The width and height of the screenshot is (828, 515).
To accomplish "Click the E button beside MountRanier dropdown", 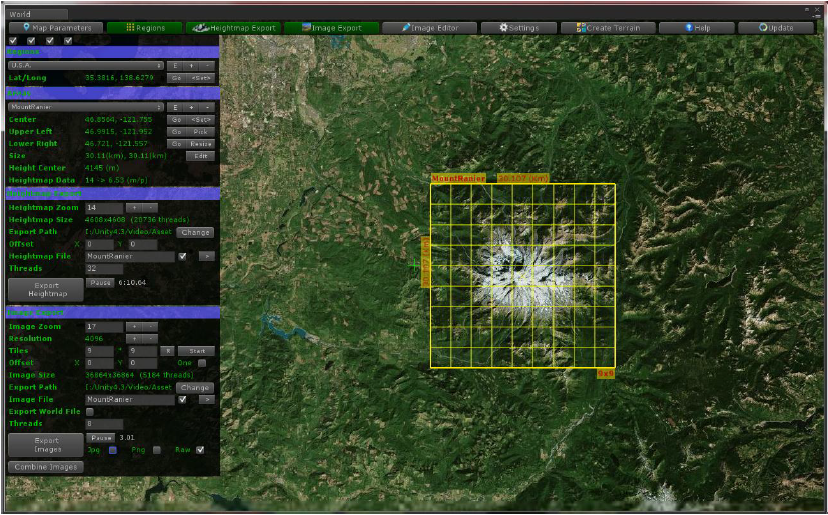I will 175,107.
